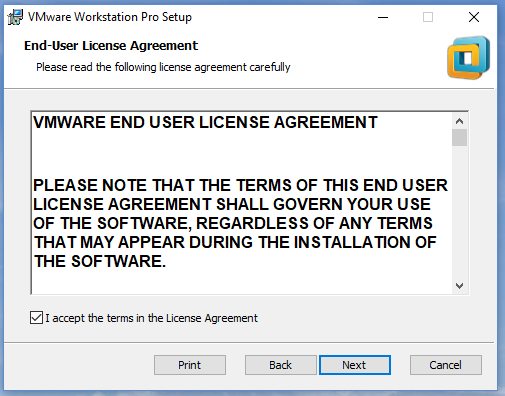The width and height of the screenshot is (505, 396).
Task: Uncheck I accept the terms checkbox
Action: (36, 318)
